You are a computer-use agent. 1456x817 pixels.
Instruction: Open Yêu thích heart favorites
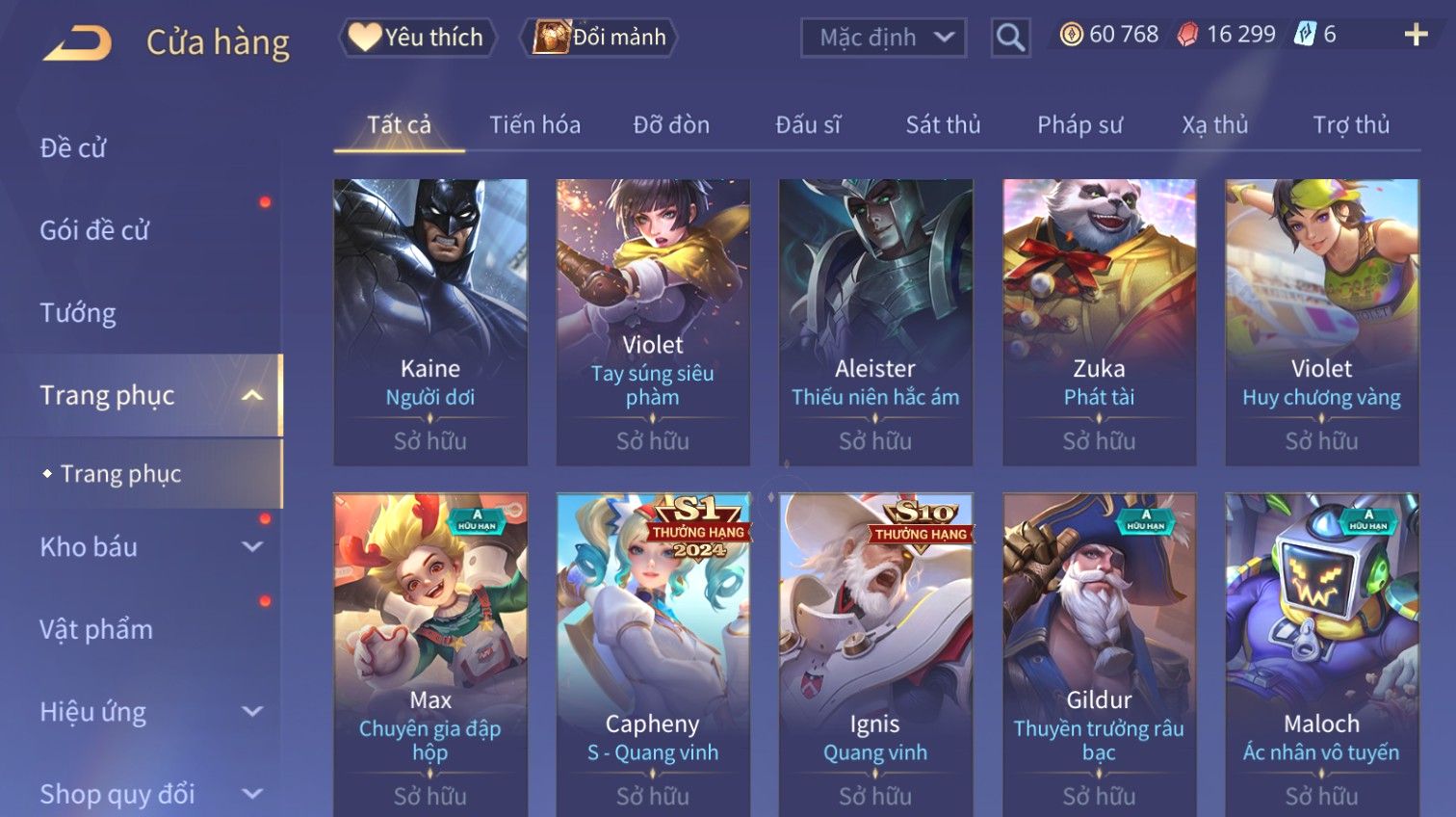[417, 38]
